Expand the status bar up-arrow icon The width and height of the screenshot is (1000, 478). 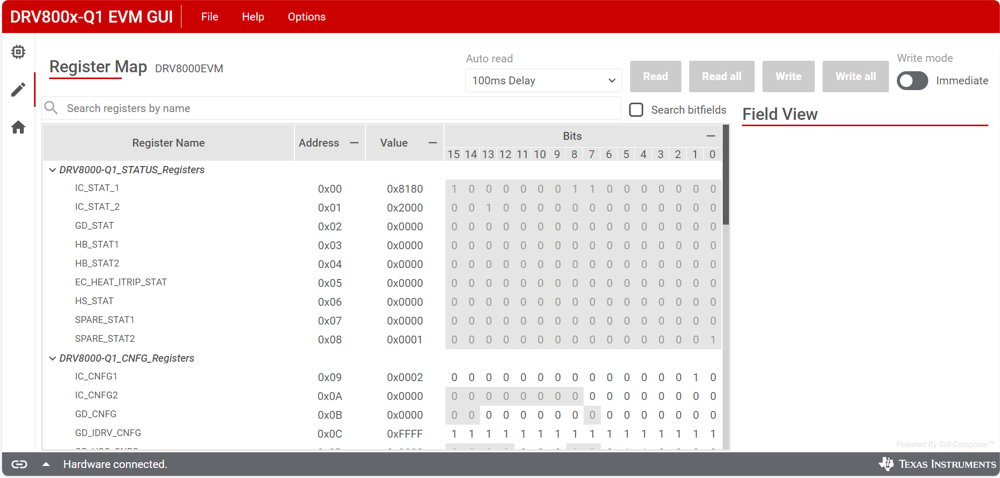pyautogui.click(x=46, y=464)
